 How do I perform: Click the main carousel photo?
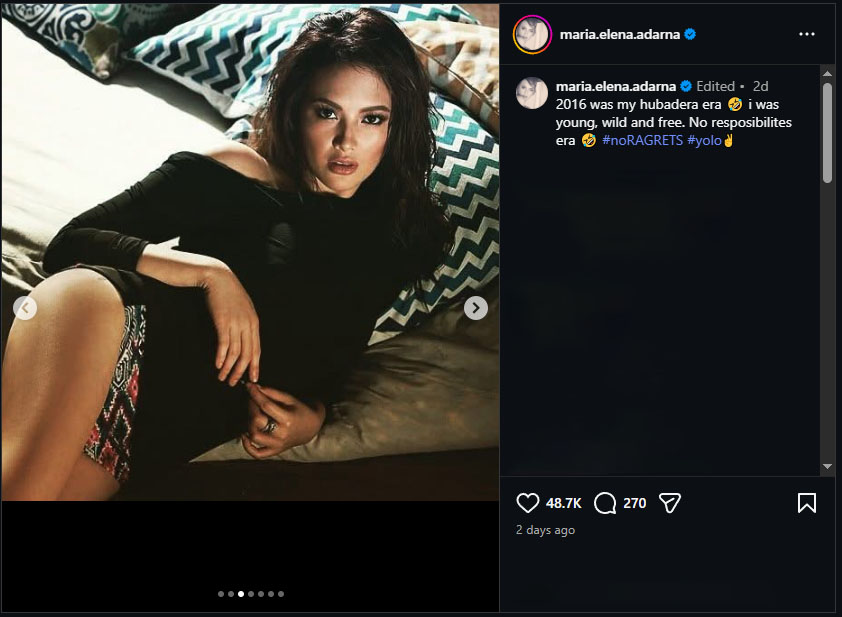[x=250, y=250]
